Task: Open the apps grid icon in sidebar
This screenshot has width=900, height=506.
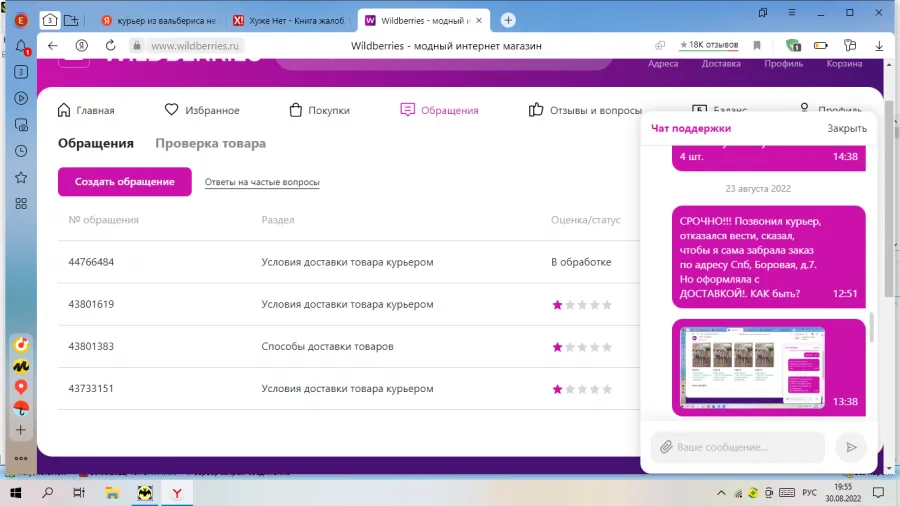Action: [21, 204]
